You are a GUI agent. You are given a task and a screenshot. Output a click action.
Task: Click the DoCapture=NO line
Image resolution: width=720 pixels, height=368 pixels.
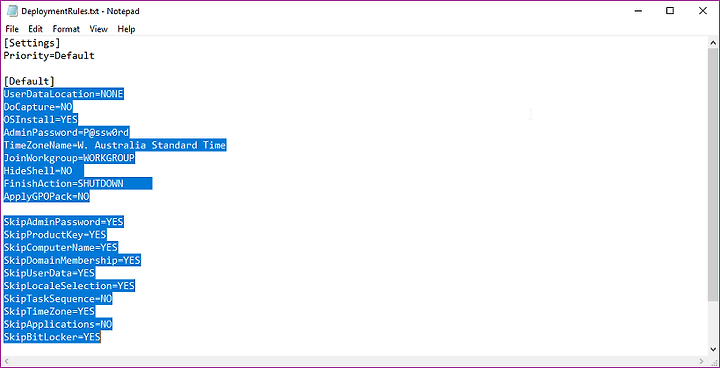pyautogui.click(x=38, y=107)
